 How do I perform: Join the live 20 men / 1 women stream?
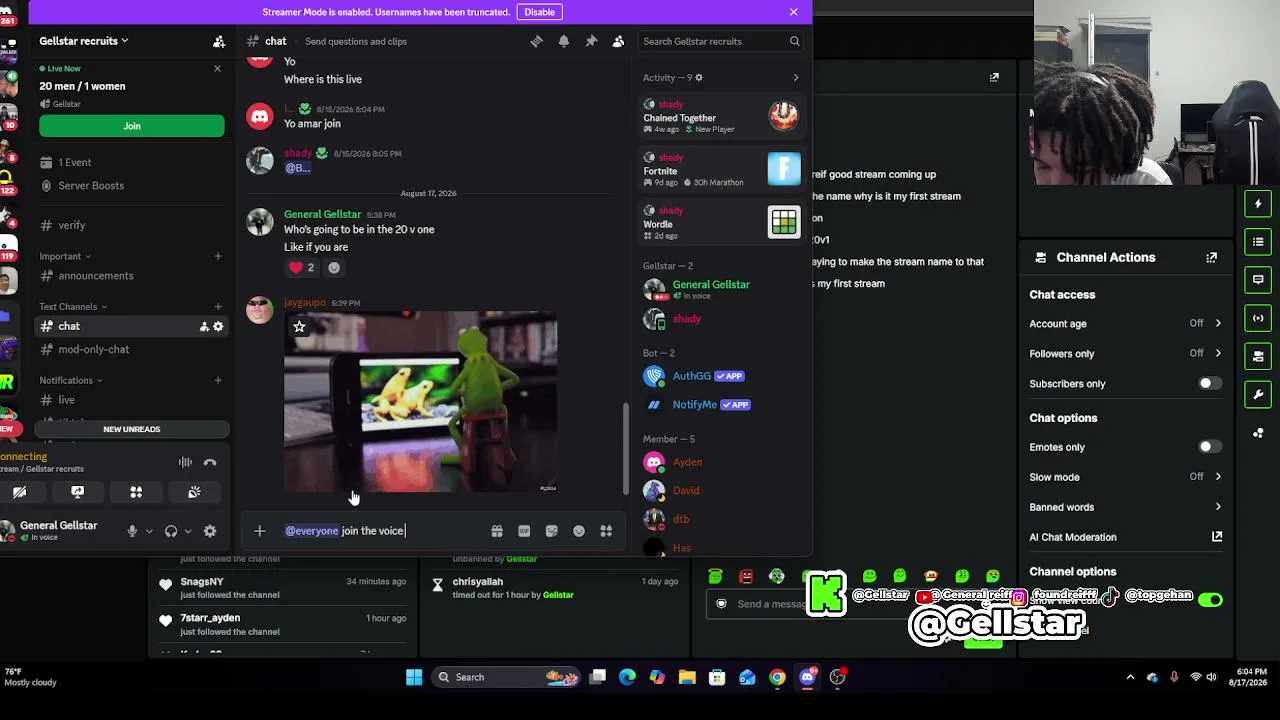(132, 126)
